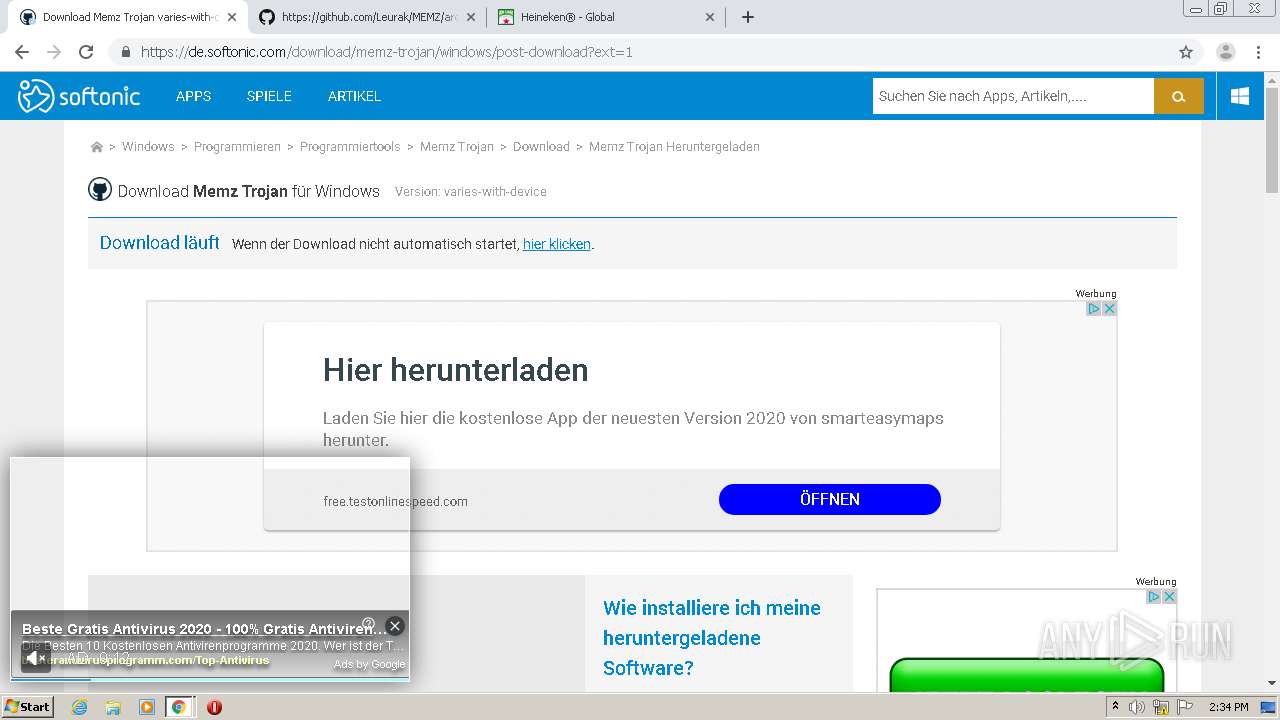Go back with the browser back arrow
The width and height of the screenshot is (1280, 720).
coord(22,52)
